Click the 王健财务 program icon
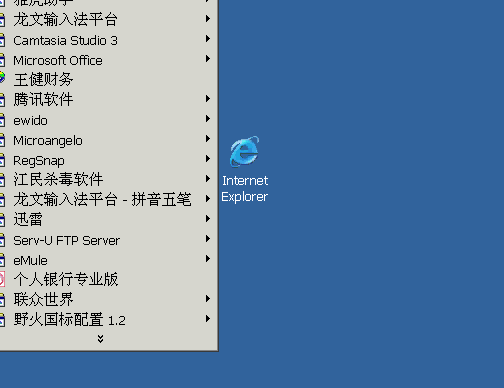The image size is (504, 388). [2, 79]
